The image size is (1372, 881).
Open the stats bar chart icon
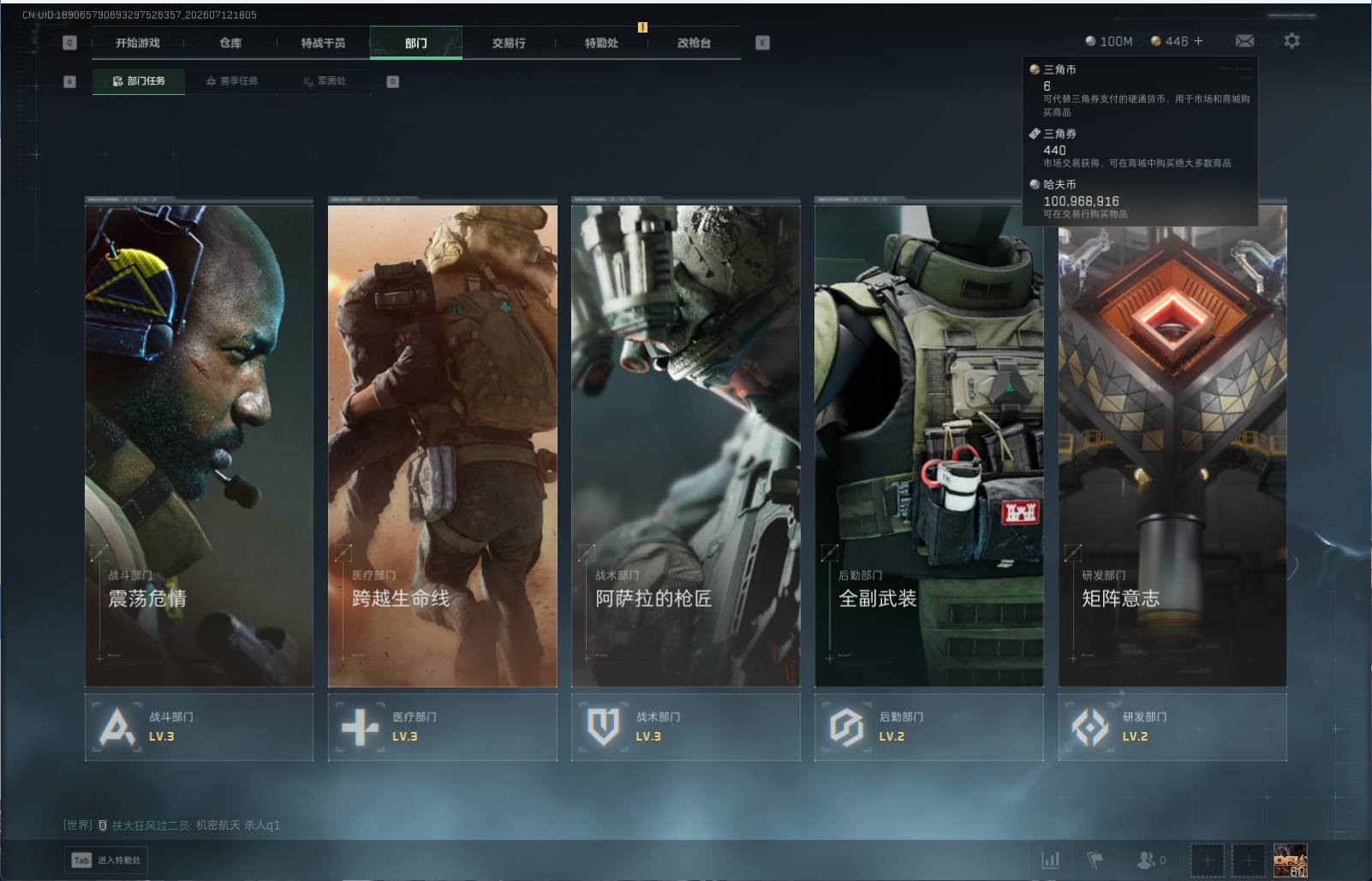pyautogui.click(x=1050, y=860)
